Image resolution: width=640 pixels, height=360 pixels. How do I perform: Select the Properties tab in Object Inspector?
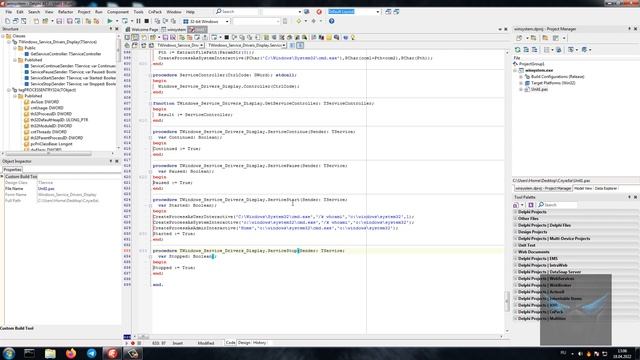(12, 169)
